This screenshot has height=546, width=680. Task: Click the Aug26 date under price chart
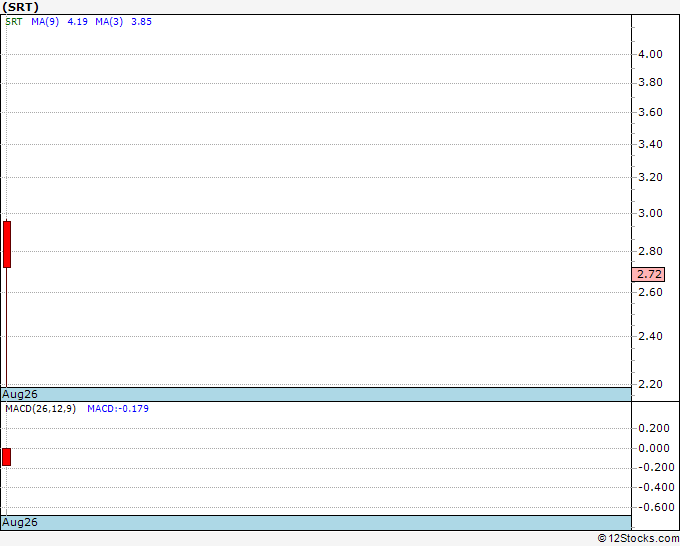pyautogui.click(x=20, y=394)
